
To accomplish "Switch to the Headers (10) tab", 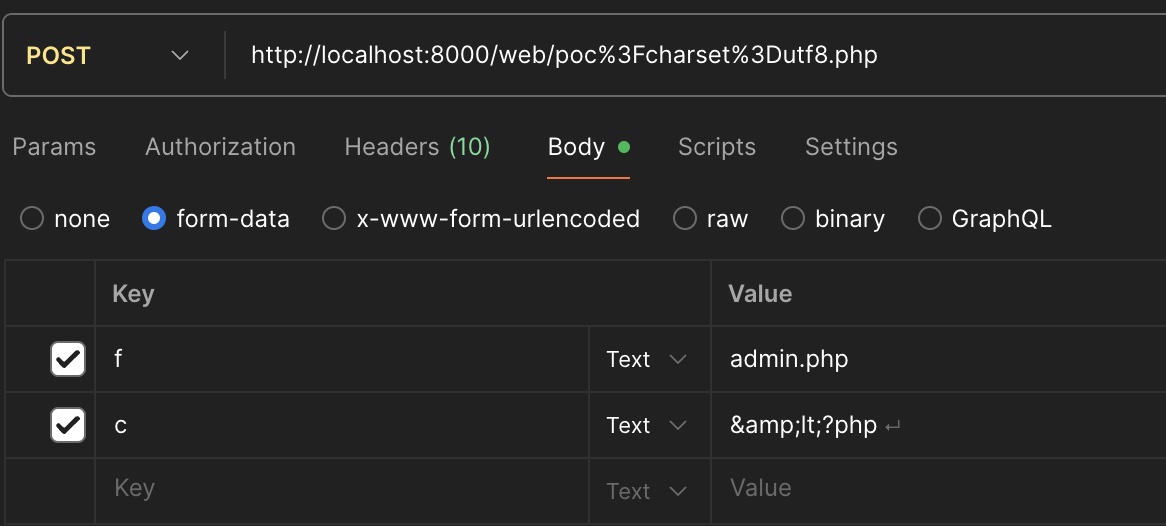I will tap(417, 147).
